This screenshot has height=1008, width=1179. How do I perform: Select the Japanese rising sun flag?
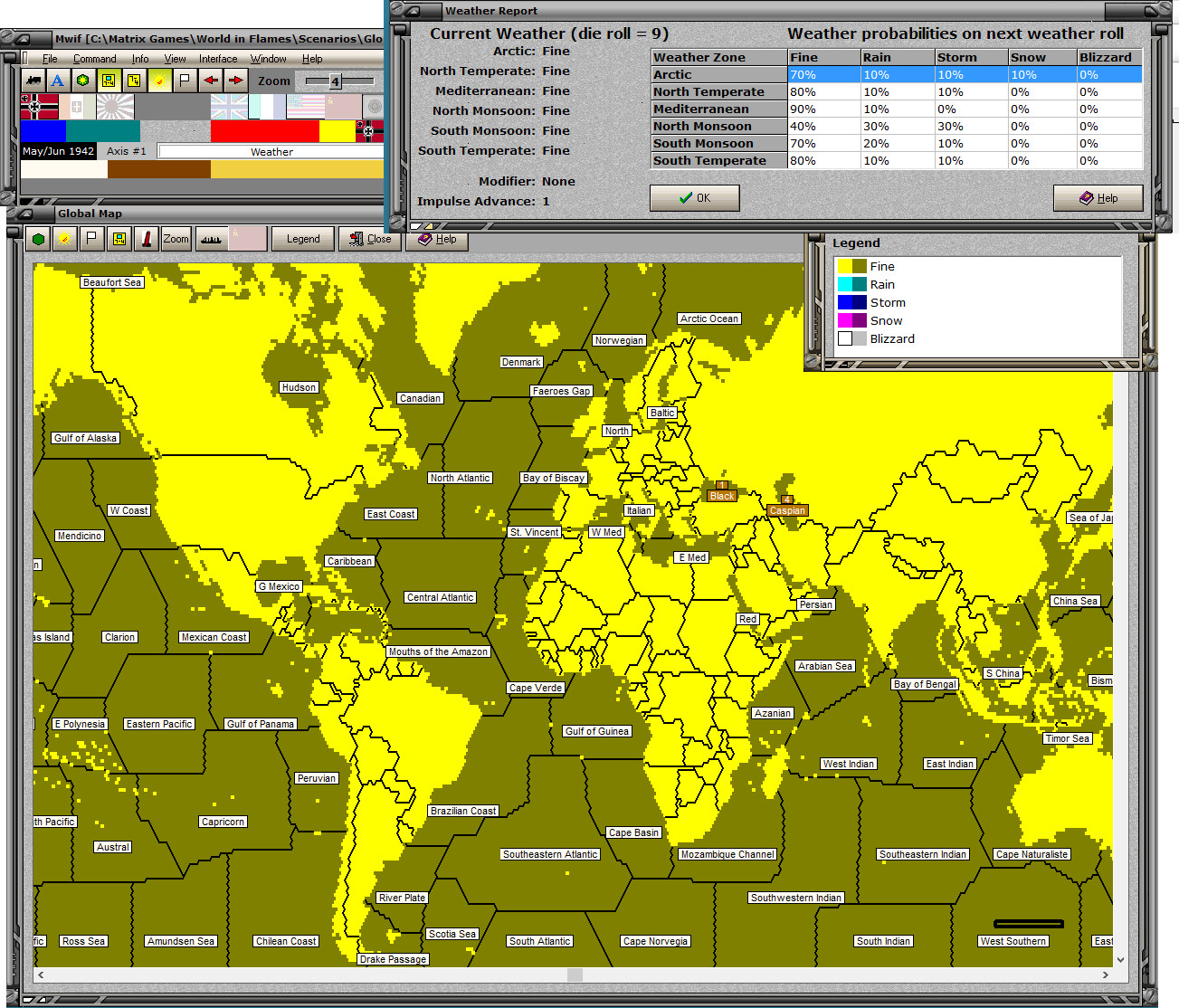pyautogui.click(x=115, y=107)
